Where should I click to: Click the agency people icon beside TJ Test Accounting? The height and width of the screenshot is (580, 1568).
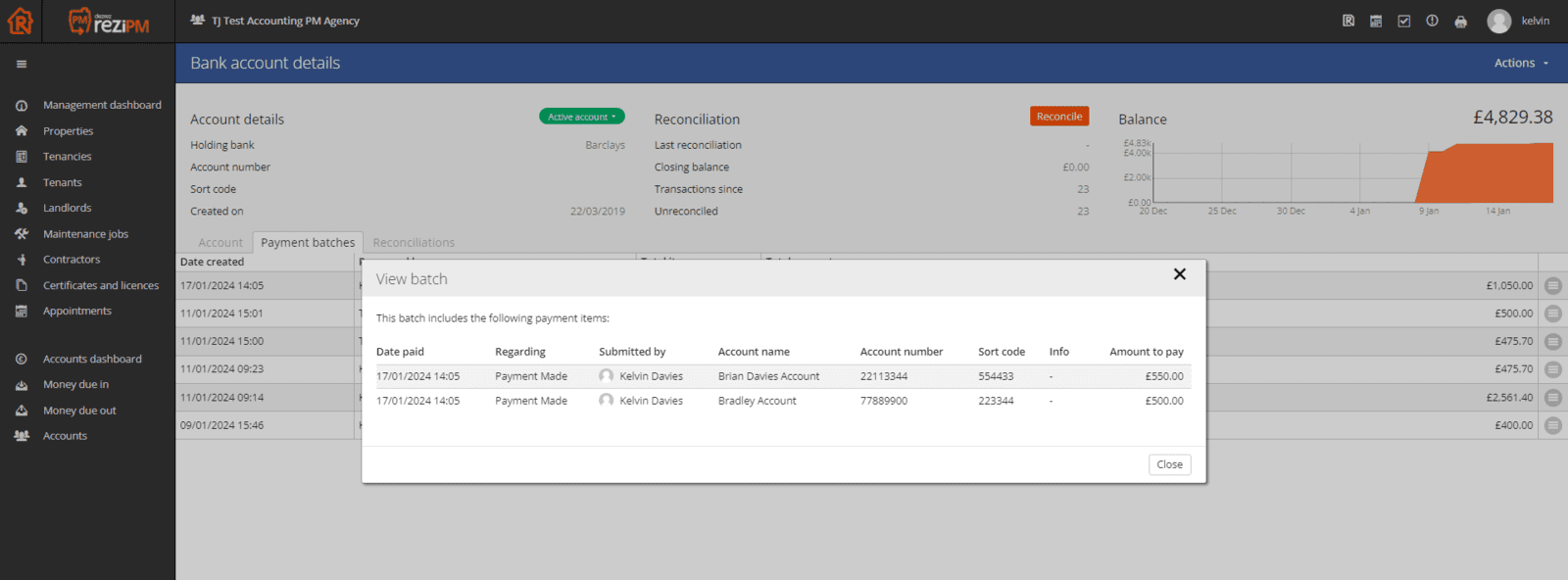[198, 20]
